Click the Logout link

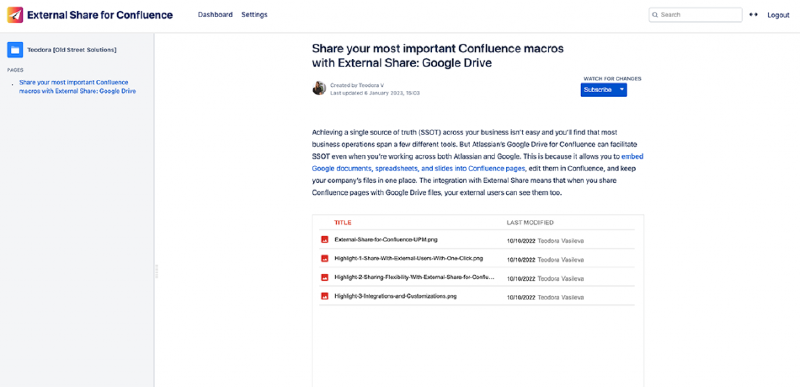pyautogui.click(x=778, y=15)
